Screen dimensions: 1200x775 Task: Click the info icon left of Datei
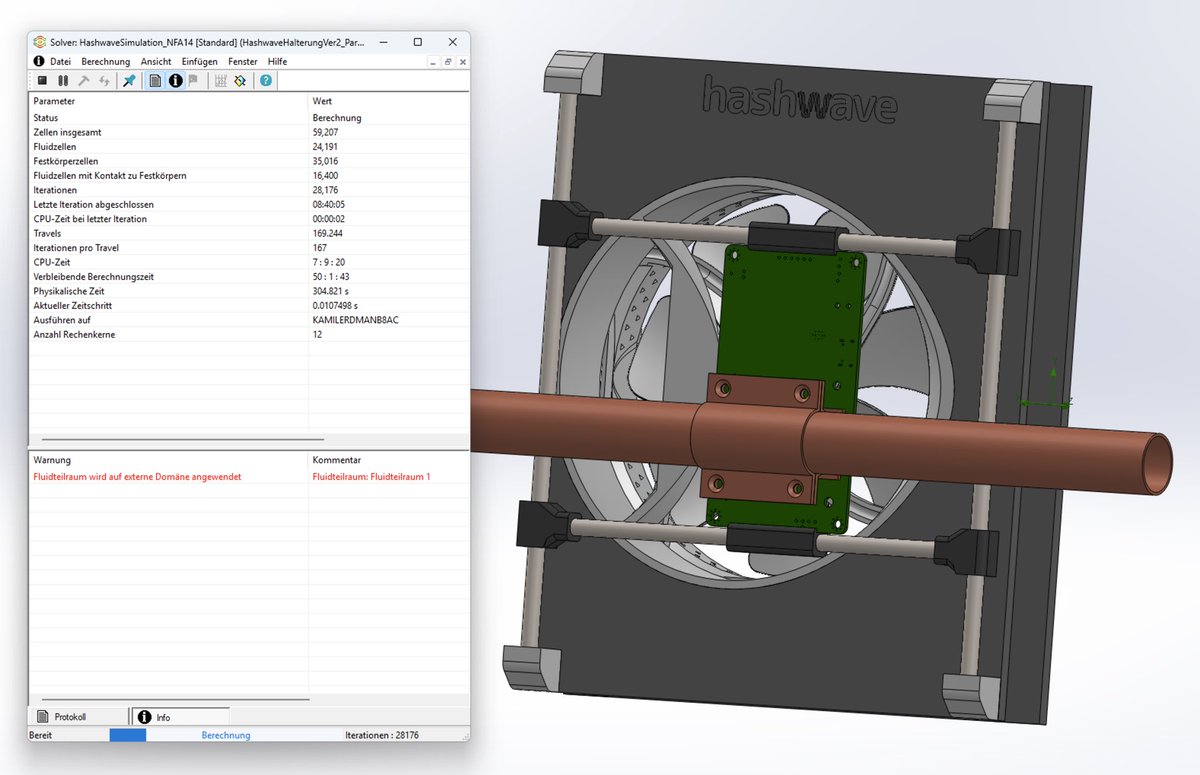tap(39, 62)
